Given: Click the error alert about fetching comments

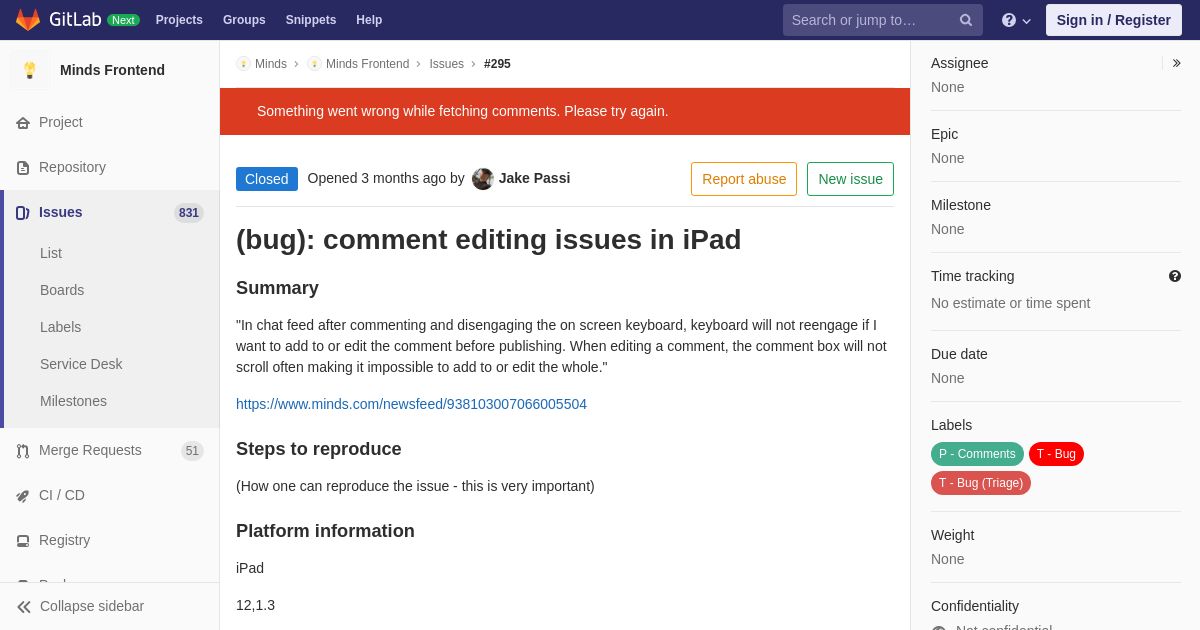Looking at the screenshot, I should click(x=565, y=111).
